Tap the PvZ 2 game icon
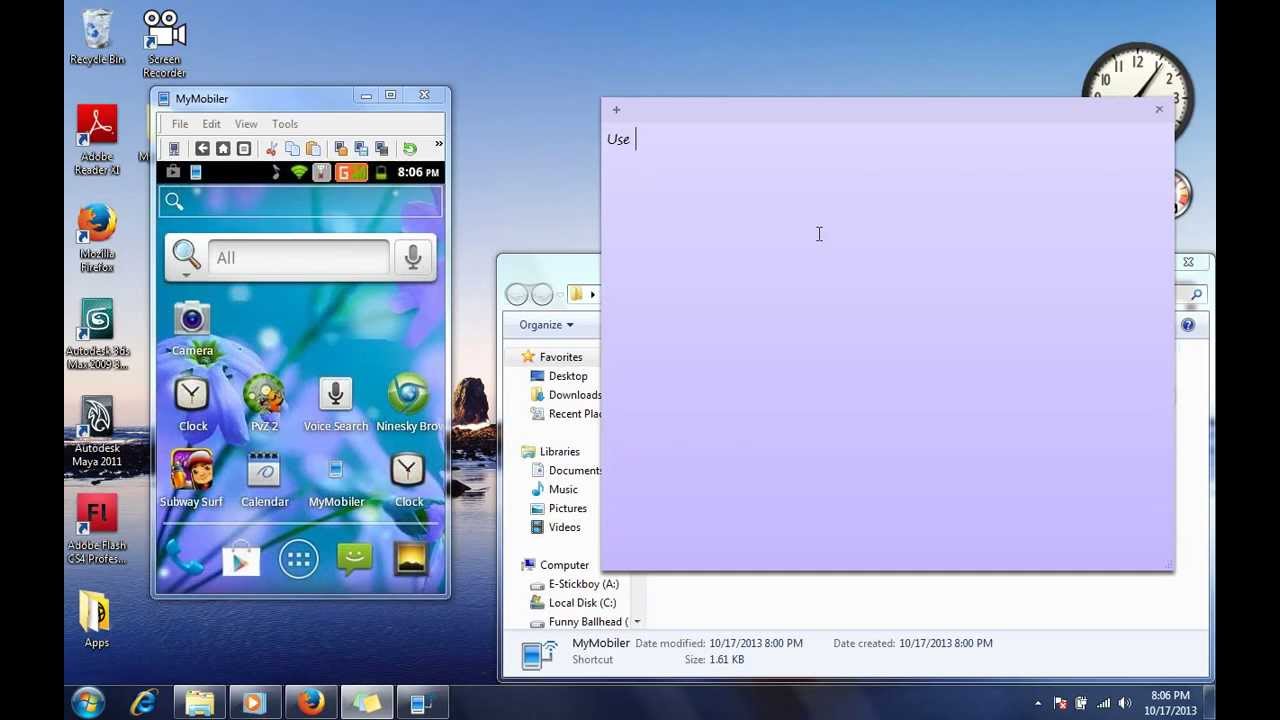 point(264,404)
